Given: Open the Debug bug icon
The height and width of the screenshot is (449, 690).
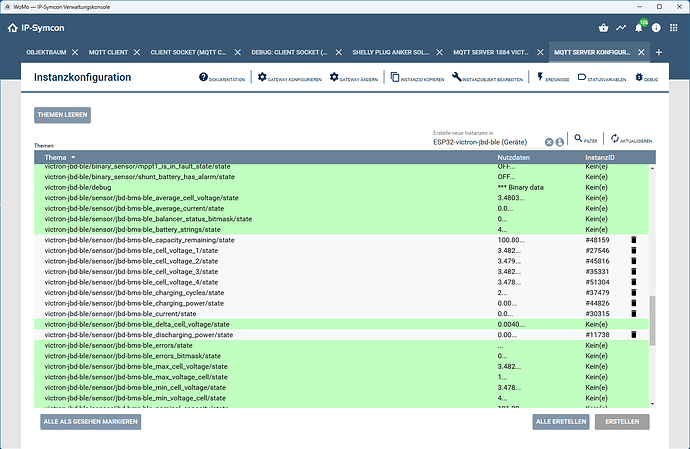Looking at the screenshot, I should point(638,77).
